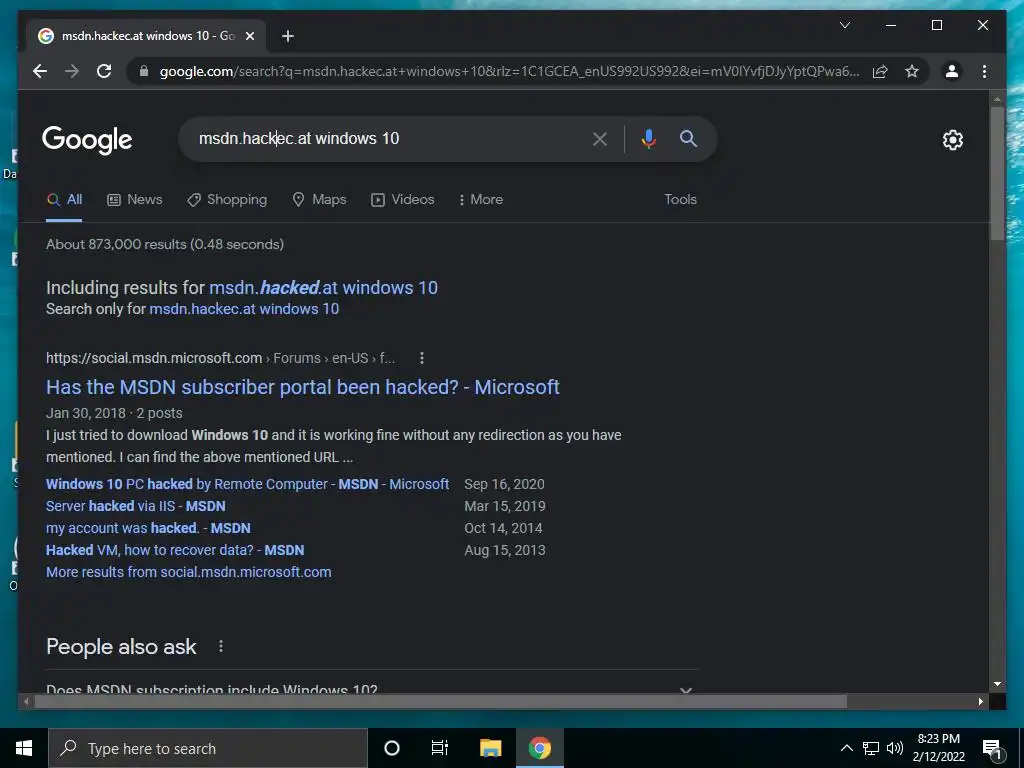Click the Chrome address bar URL
This screenshot has width=1024, height=768.
click(509, 71)
